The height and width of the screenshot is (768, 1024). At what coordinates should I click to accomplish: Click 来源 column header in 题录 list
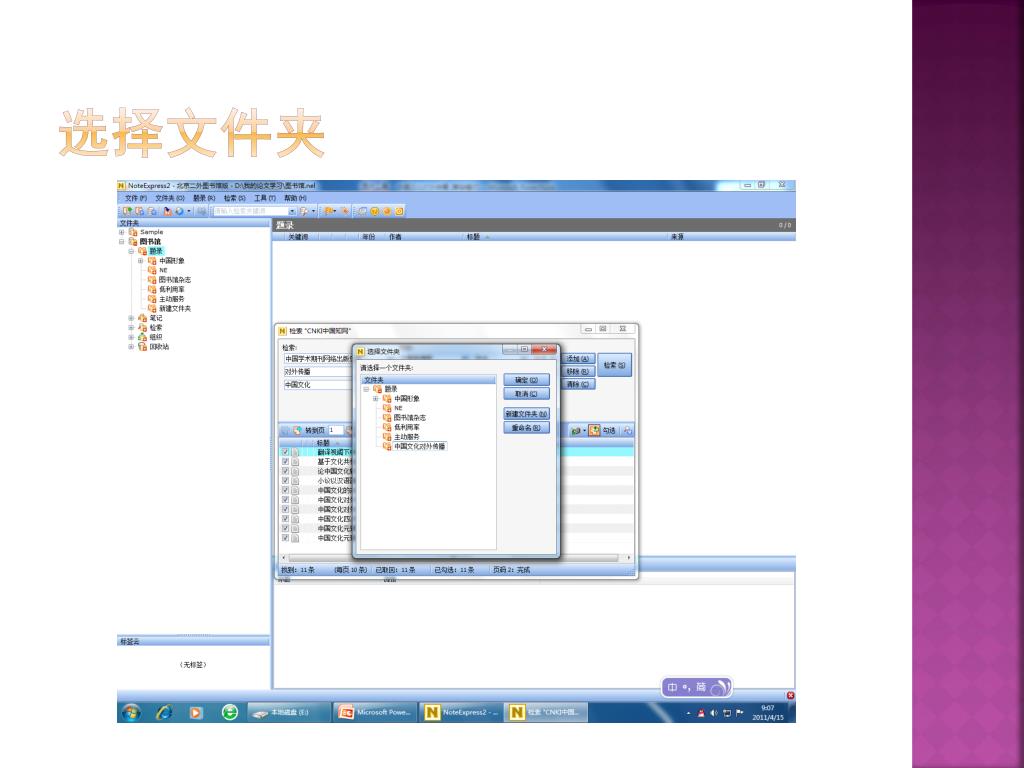click(x=677, y=237)
